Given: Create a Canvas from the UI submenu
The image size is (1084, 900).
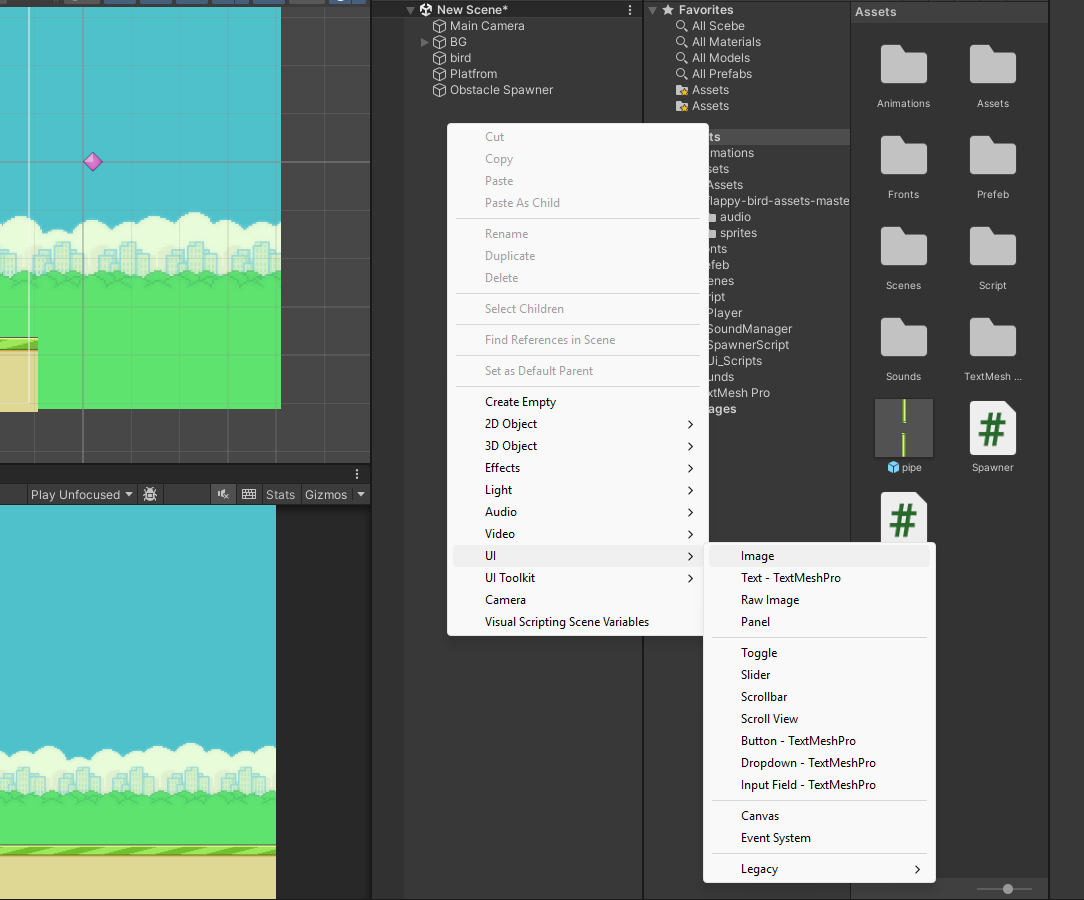Looking at the screenshot, I should [819, 816].
